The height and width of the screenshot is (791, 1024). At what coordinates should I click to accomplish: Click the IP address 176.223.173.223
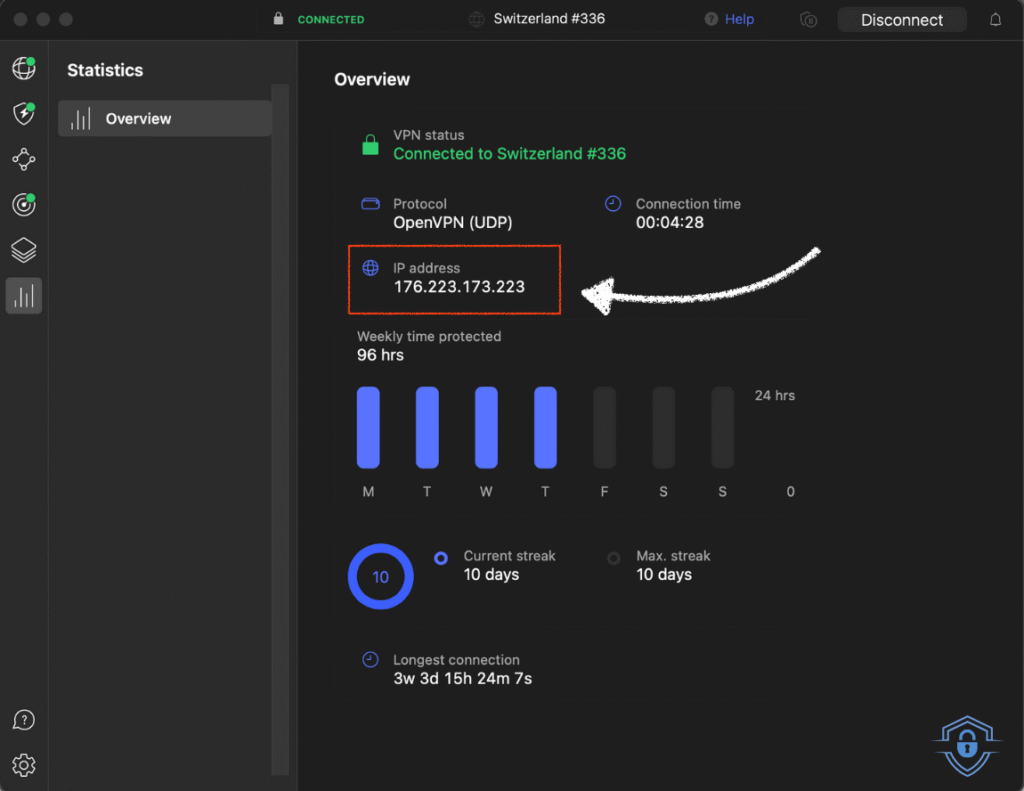point(459,287)
